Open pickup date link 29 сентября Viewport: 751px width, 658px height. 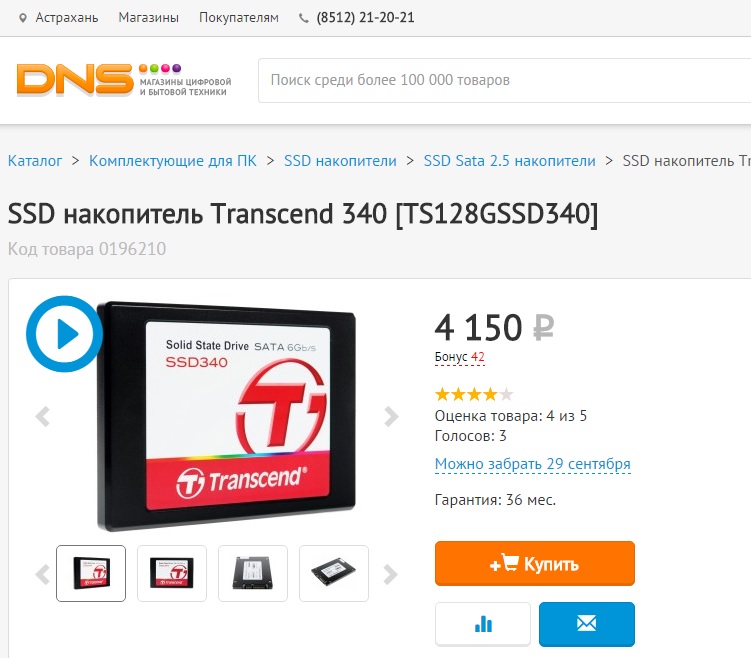click(x=533, y=464)
